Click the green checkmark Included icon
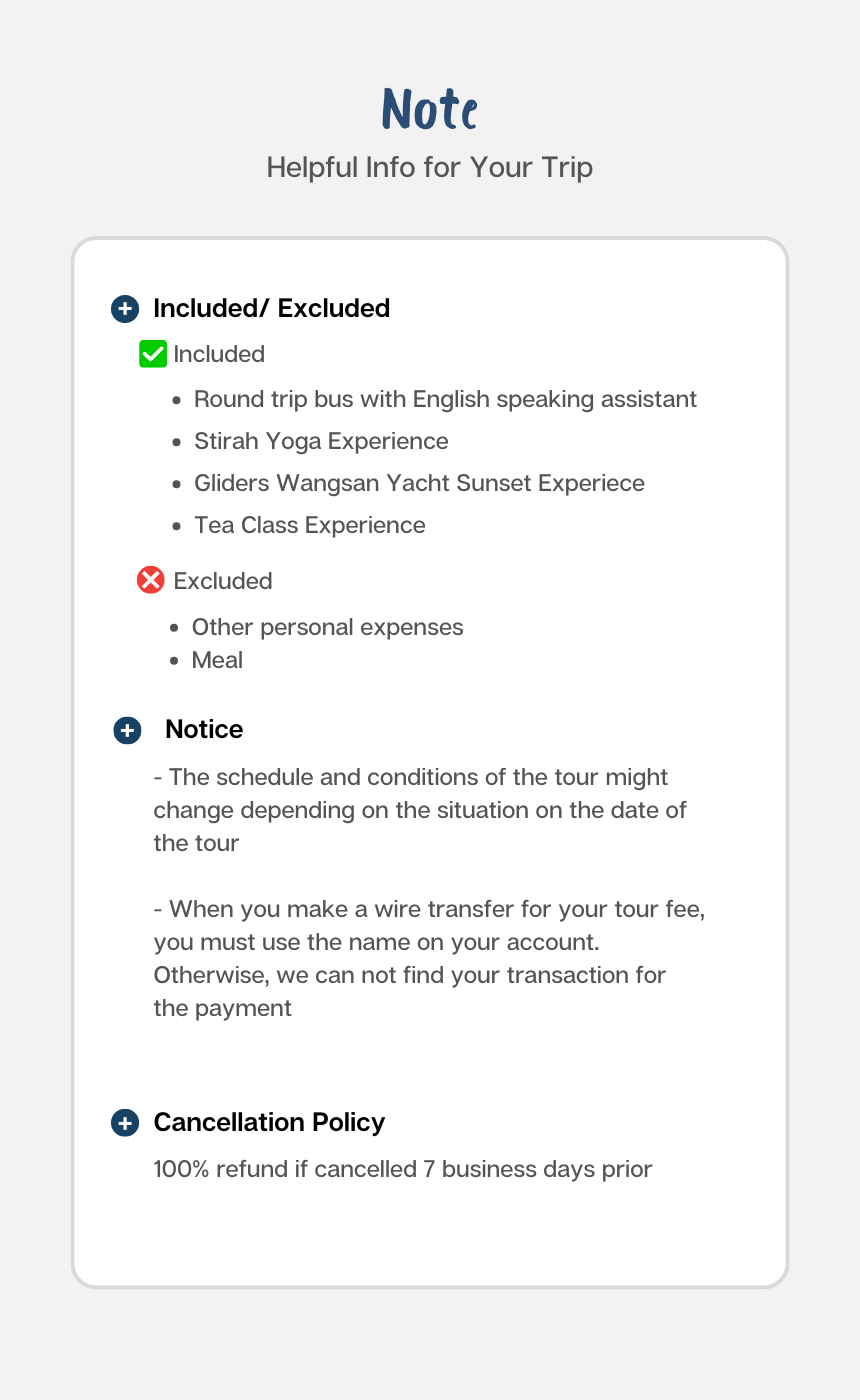The image size is (860, 1400). [x=152, y=354]
